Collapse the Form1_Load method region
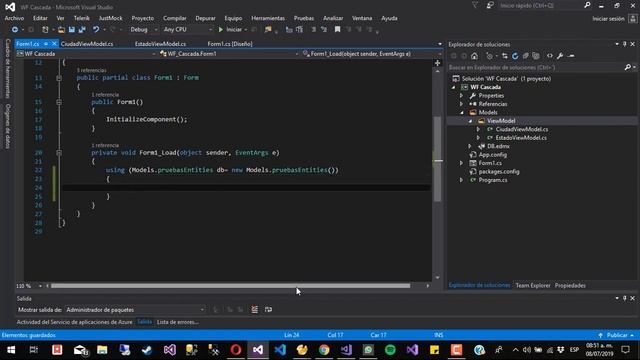This screenshot has width=640, height=360. click(59, 153)
